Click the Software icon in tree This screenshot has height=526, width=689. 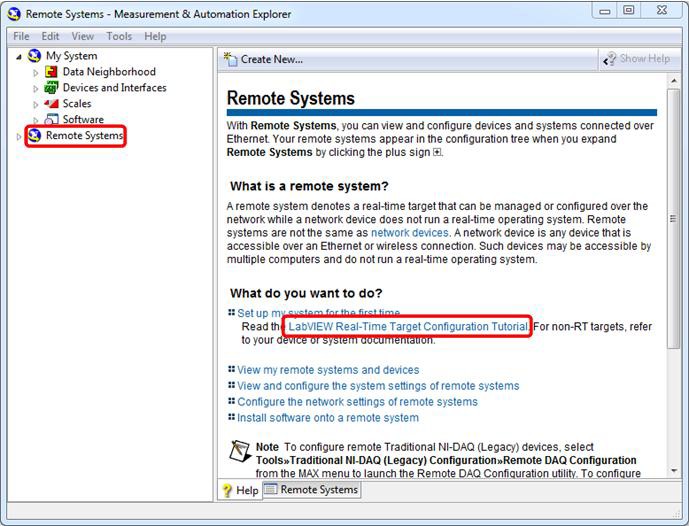pyautogui.click(x=51, y=119)
